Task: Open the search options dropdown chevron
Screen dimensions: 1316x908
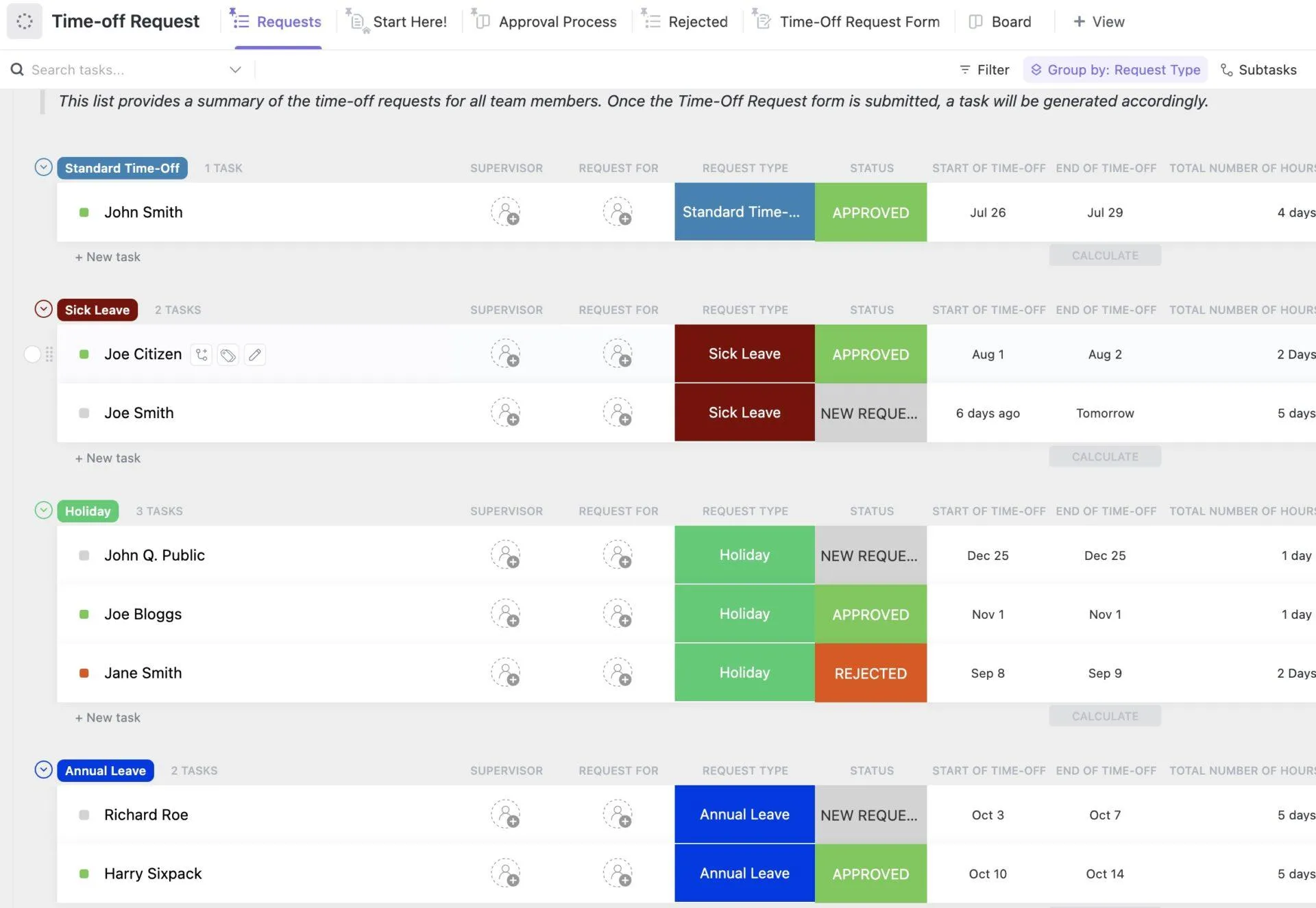Action: (235, 70)
